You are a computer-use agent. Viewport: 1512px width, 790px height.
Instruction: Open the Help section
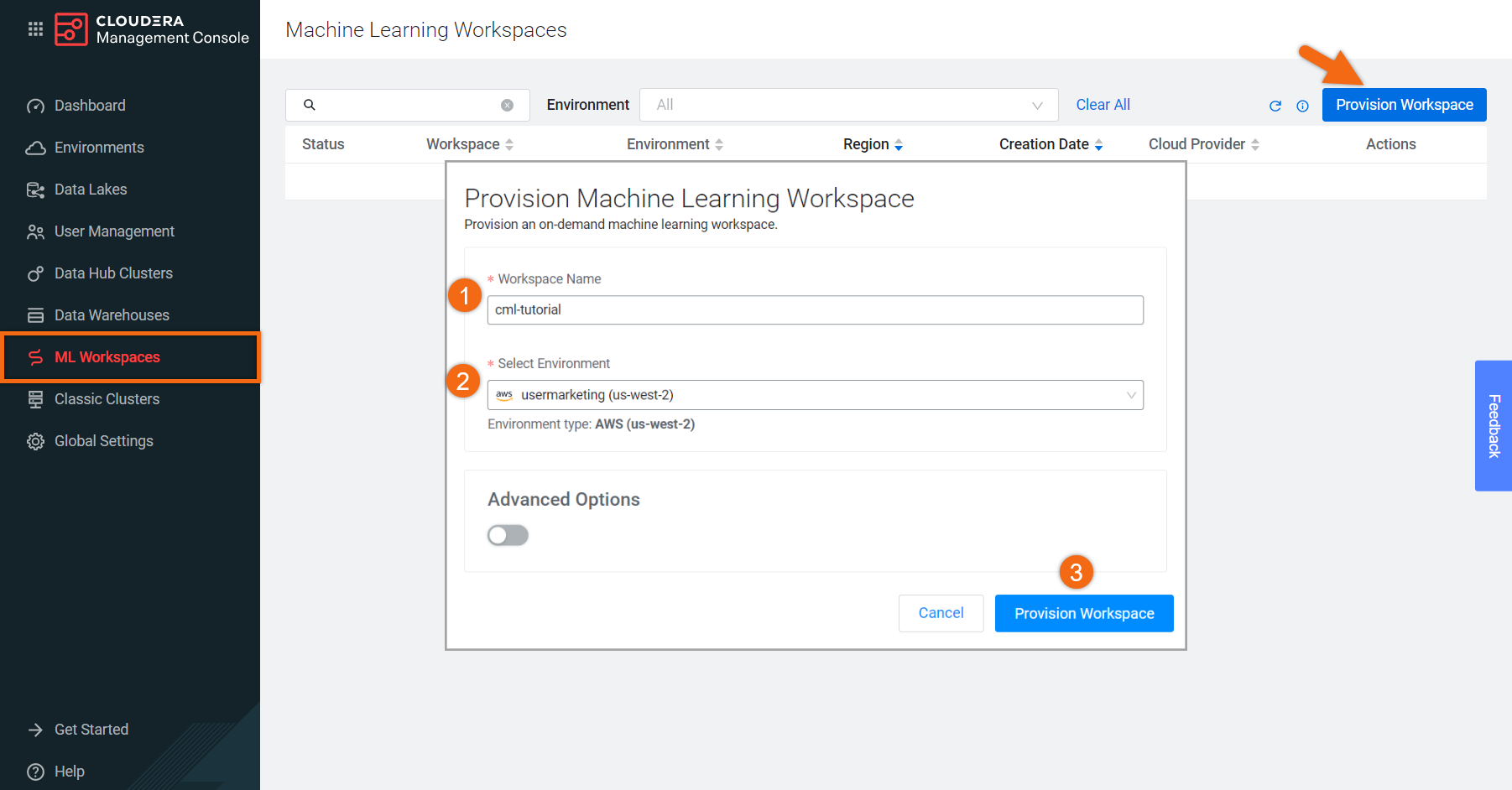[69, 771]
